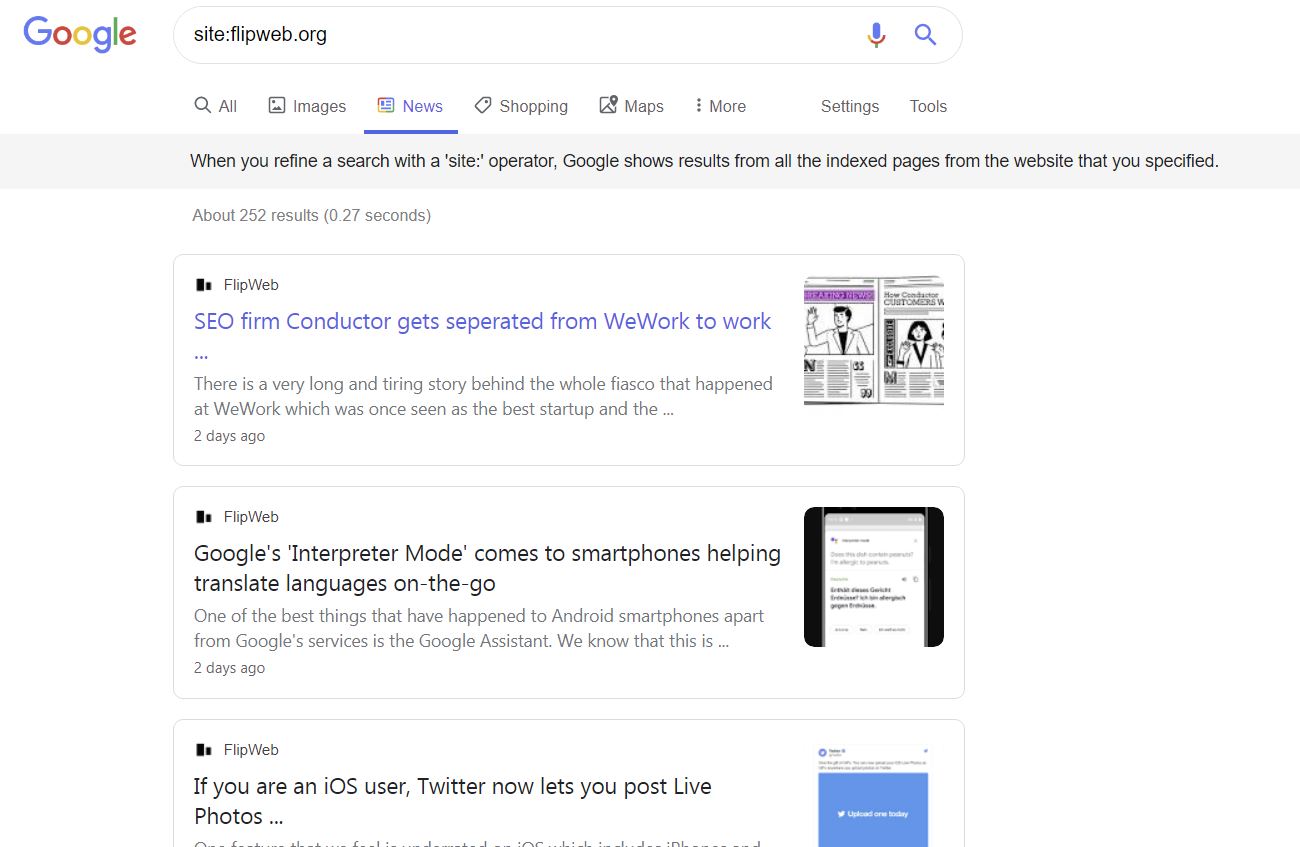Go to the Maps tab
1300x847 pixels.
[x=631, y=106]
